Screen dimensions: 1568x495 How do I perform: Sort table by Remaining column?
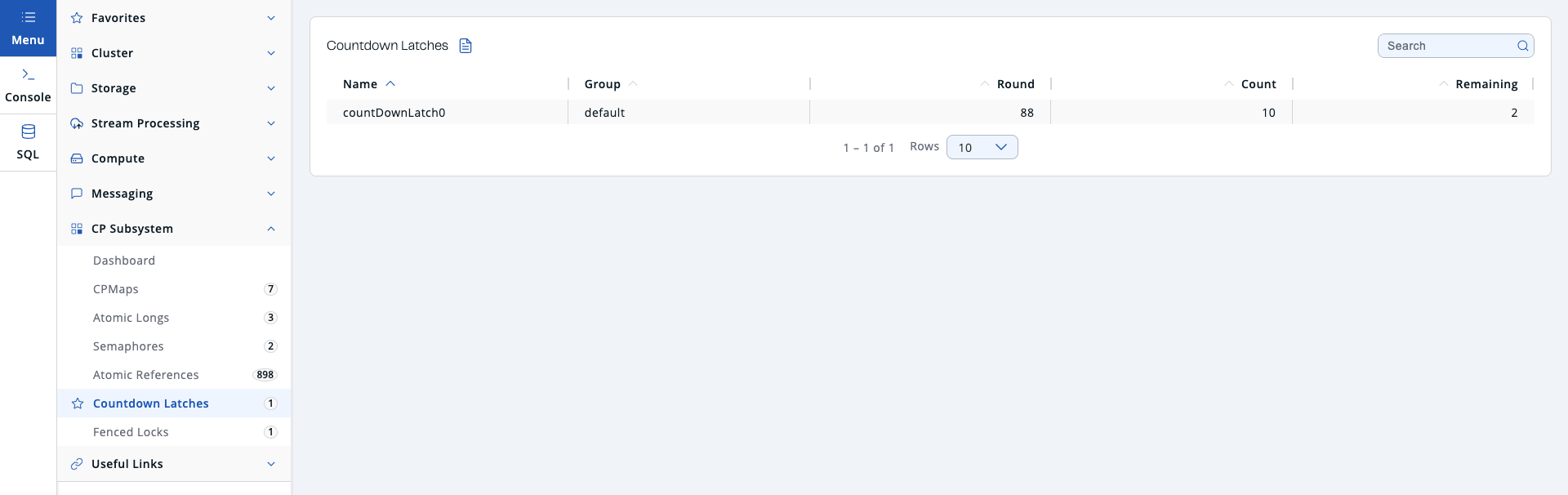point(1486,84)
